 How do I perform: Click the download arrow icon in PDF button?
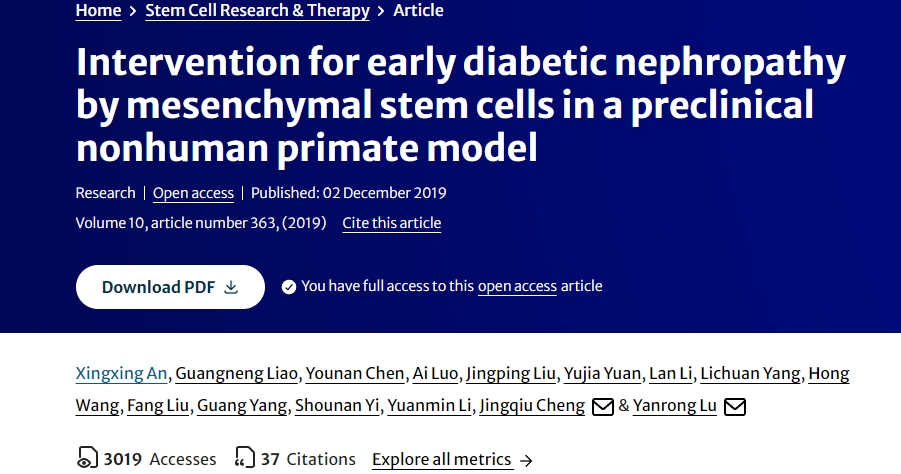tap(231, 287)
